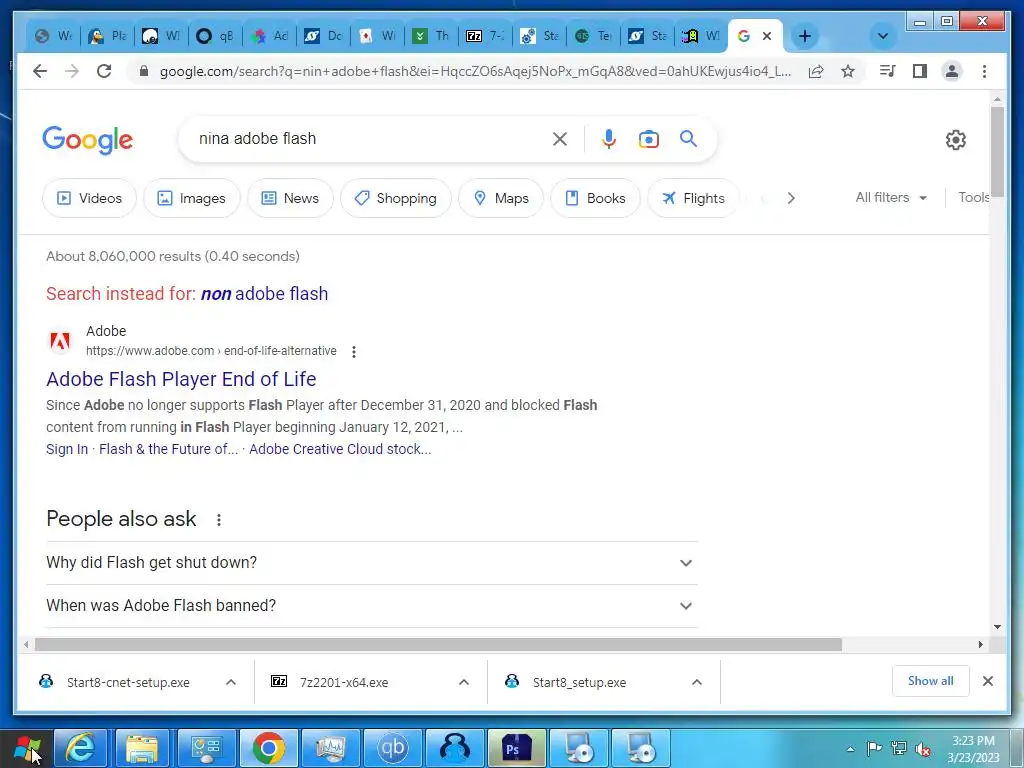Open Adobe Creative Cloud stock sitelink
The height and width of the screenshot is (768, 1024).
(340, 449)
